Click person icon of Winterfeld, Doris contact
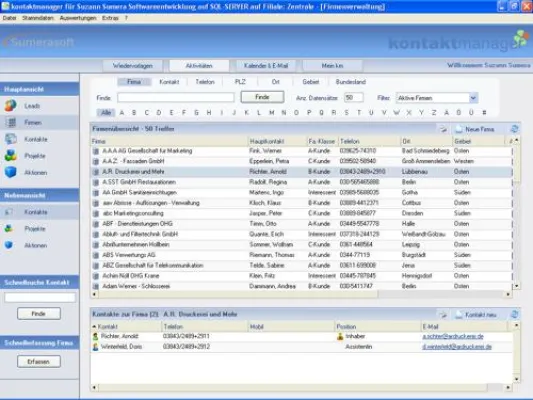 coord(96,347)
